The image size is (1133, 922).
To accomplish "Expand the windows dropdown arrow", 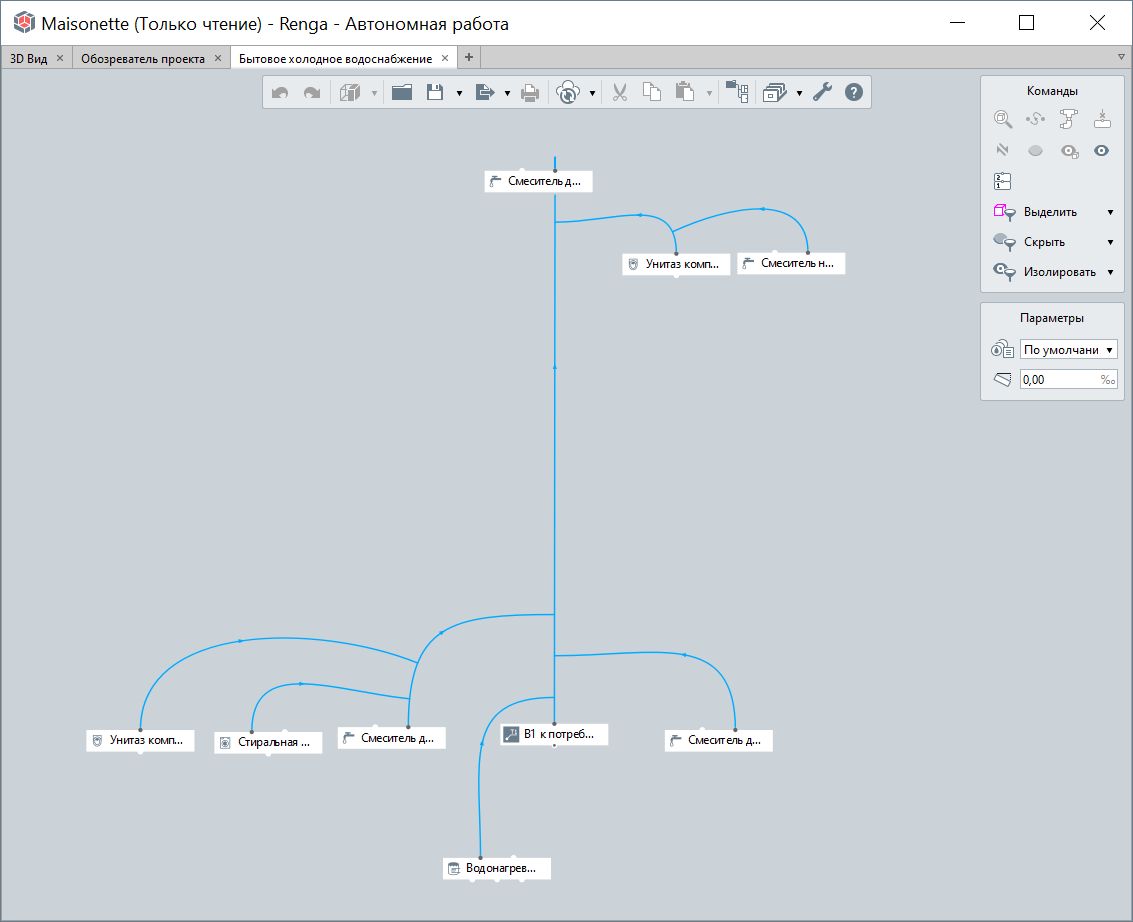I will (x=799, y=93).
